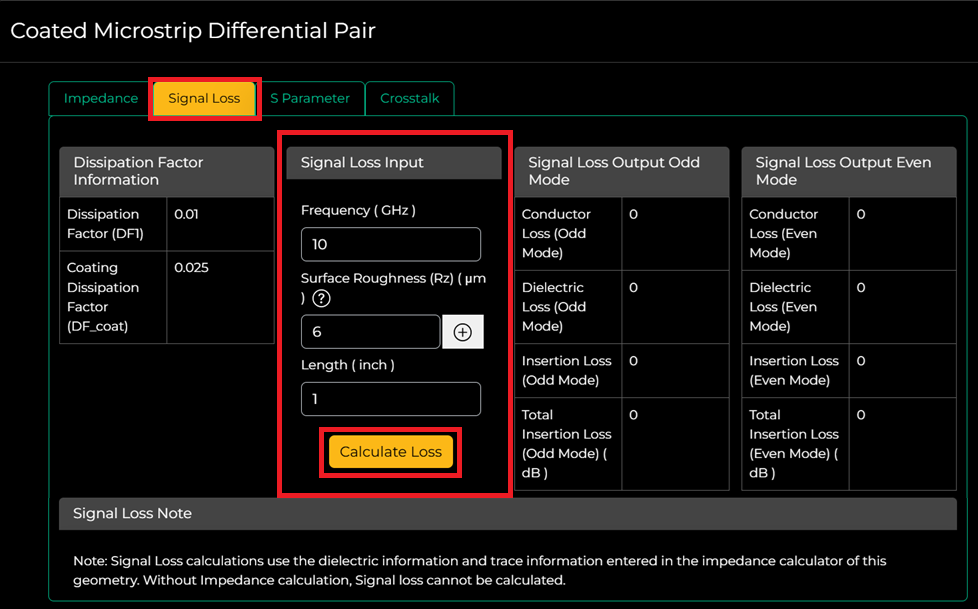Click the plus icon beside Surface Roughness
The height and width of the screenshot is (609, 978).
tap(463, 332)
